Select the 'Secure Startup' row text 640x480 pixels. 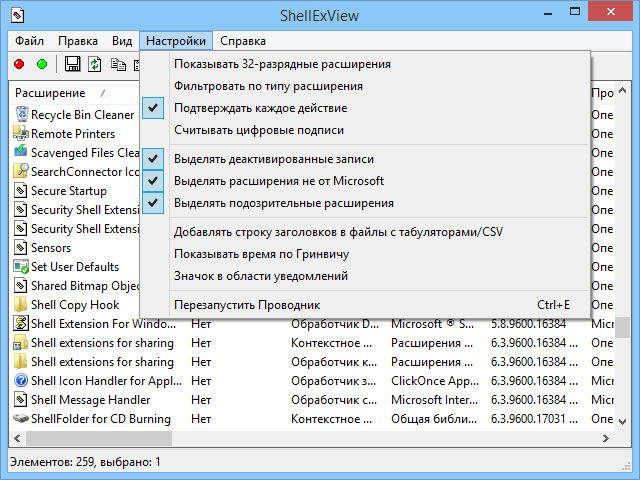(x=69, y=191)
